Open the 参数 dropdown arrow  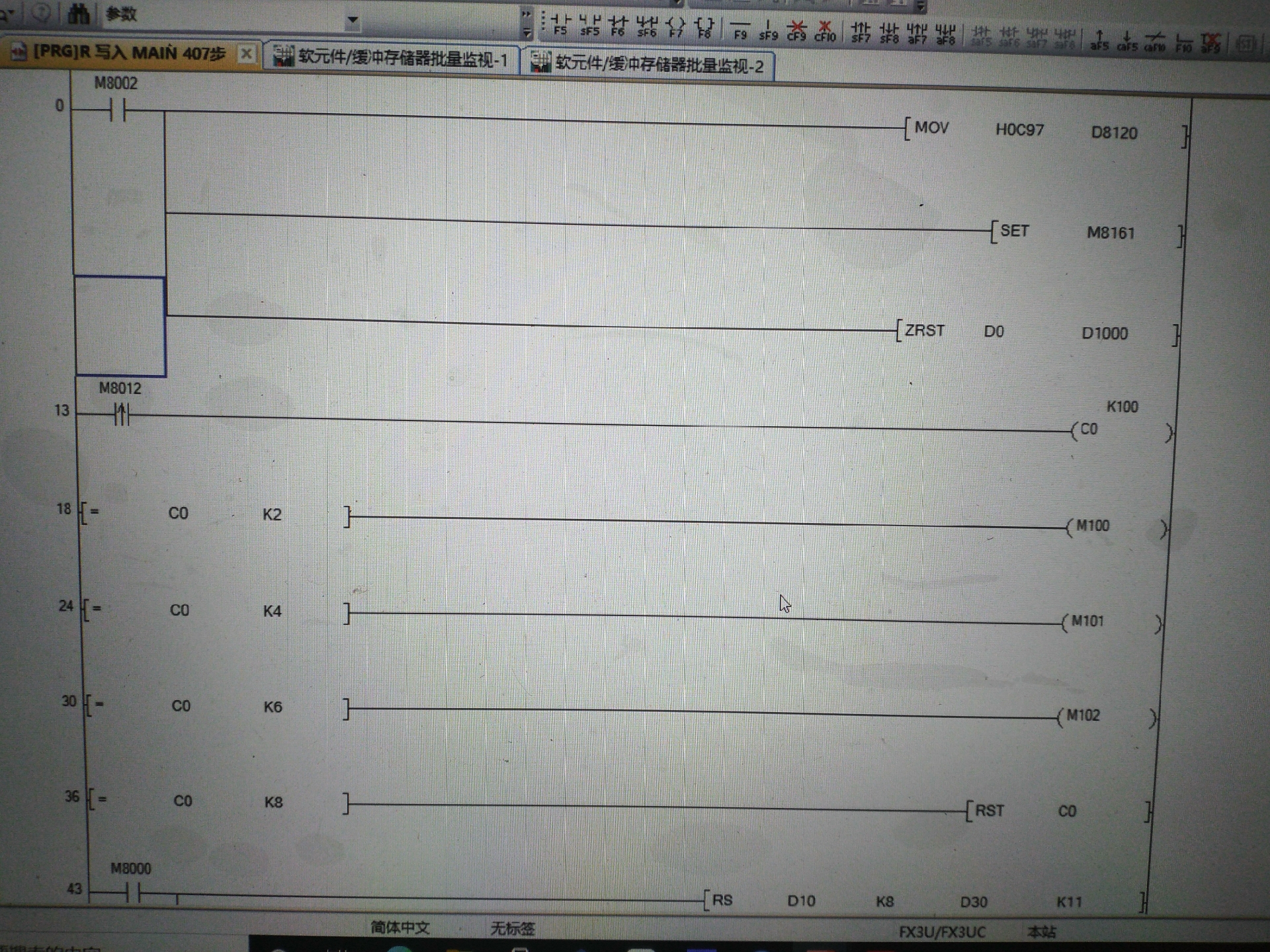(x=353, y=20)
